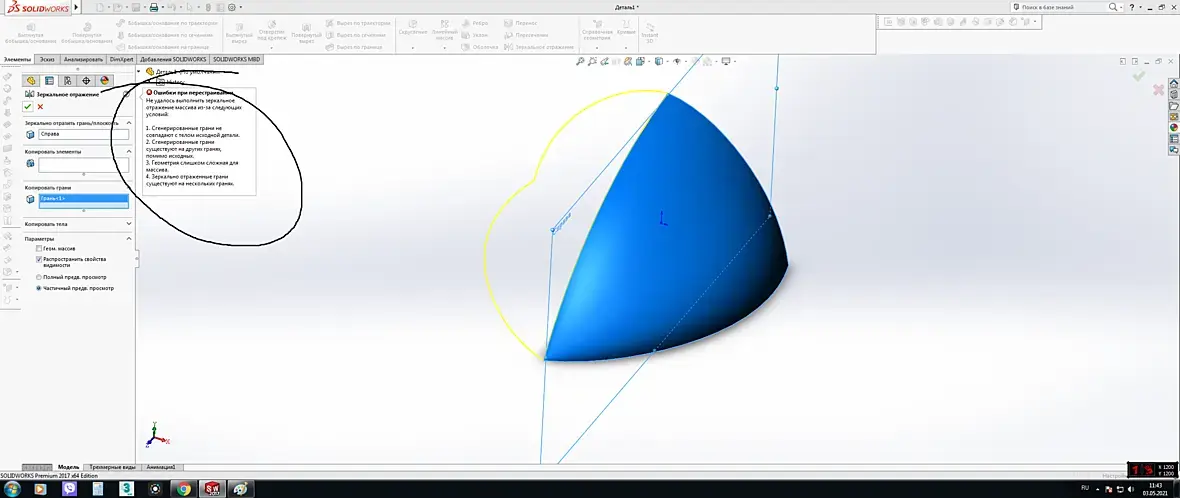This screenshot has height=498, width=1180.
Task: Switch to the Анализировать tab
Action: [84, 59]
